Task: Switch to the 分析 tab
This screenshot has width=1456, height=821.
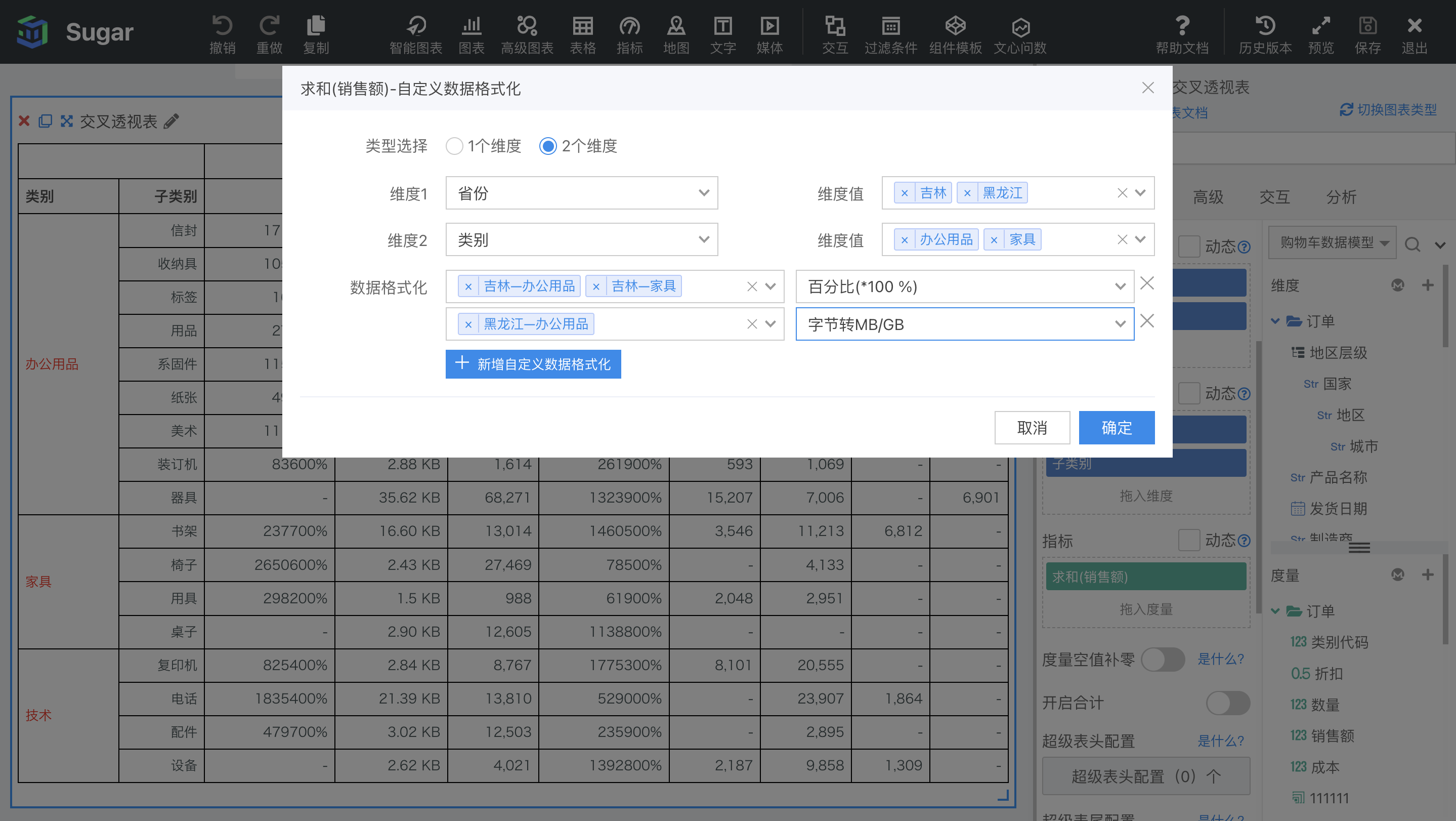Action: coord(1341,197)
